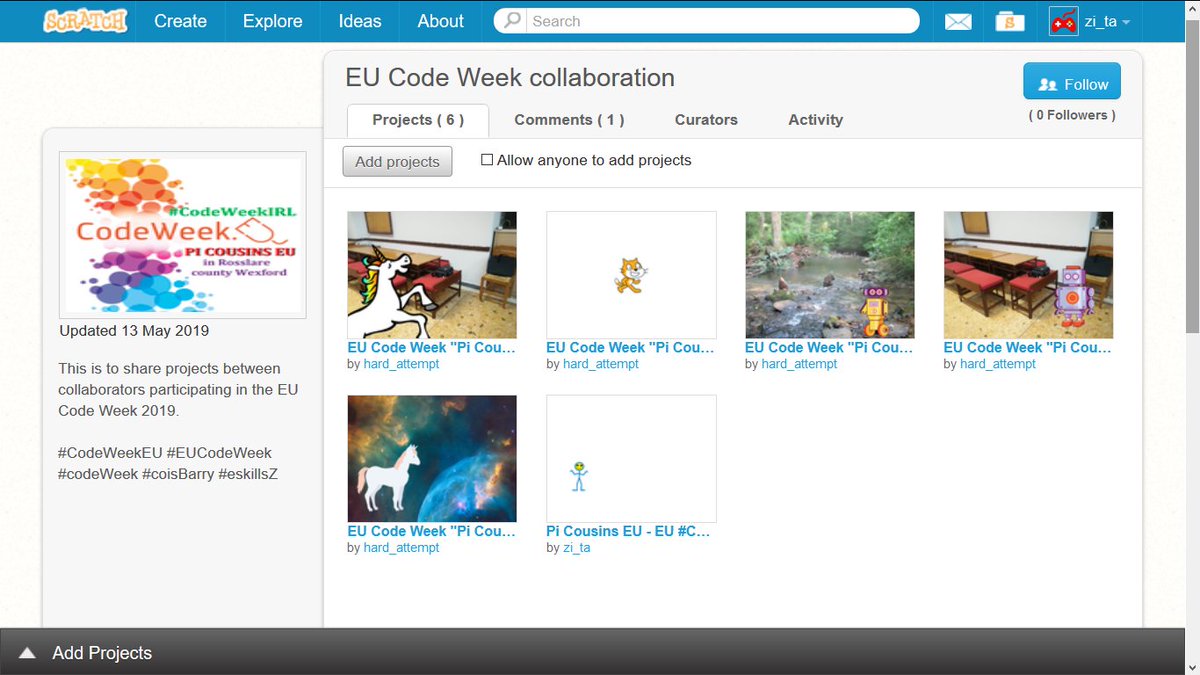
Task: Click the Follow button
Action: point(1072,82)
